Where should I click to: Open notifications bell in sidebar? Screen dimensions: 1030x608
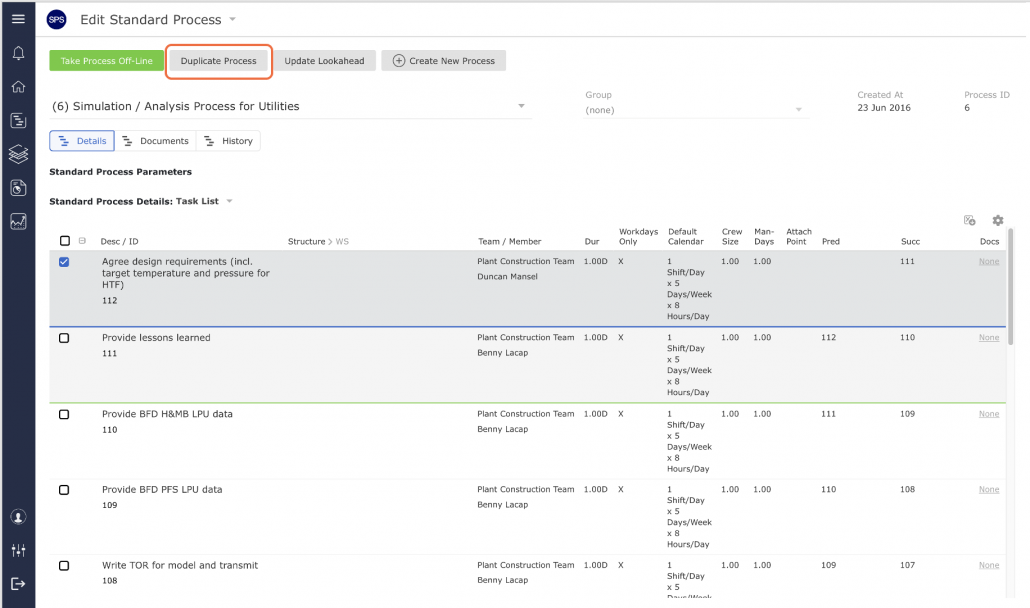(x=18, y=53)
